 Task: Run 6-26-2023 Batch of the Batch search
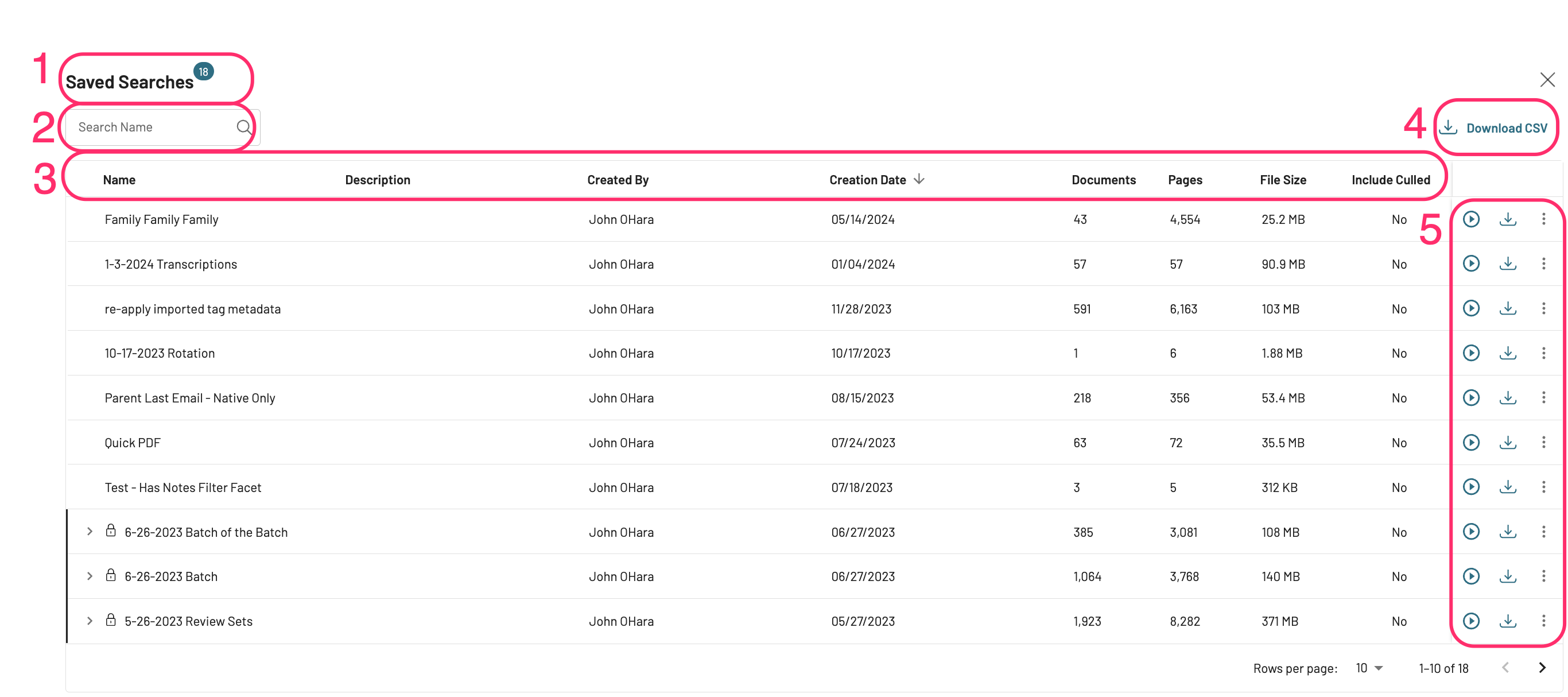(1471, 532)
